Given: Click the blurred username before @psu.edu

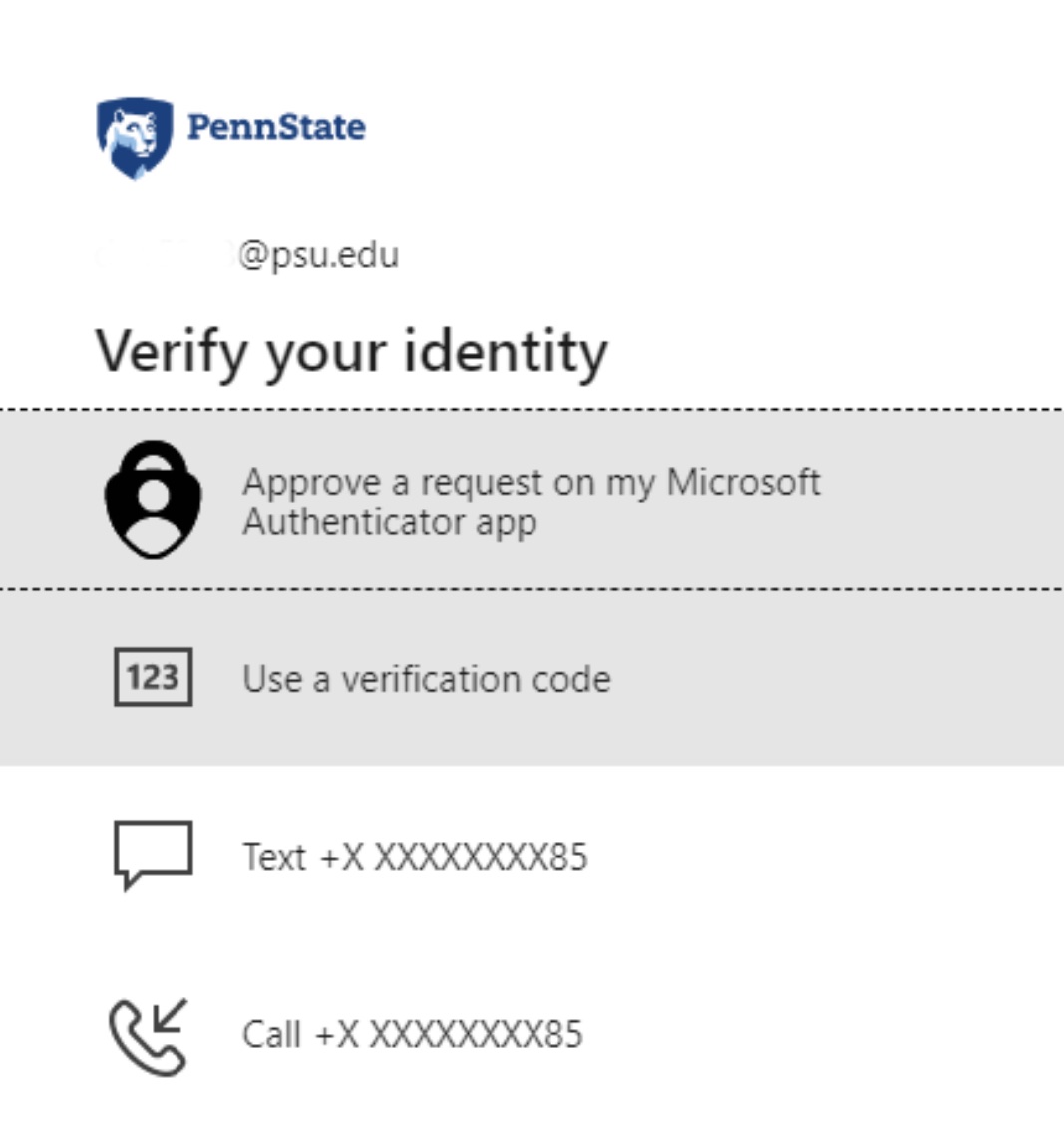Looking at the screenshot, I should click(165, 255).
